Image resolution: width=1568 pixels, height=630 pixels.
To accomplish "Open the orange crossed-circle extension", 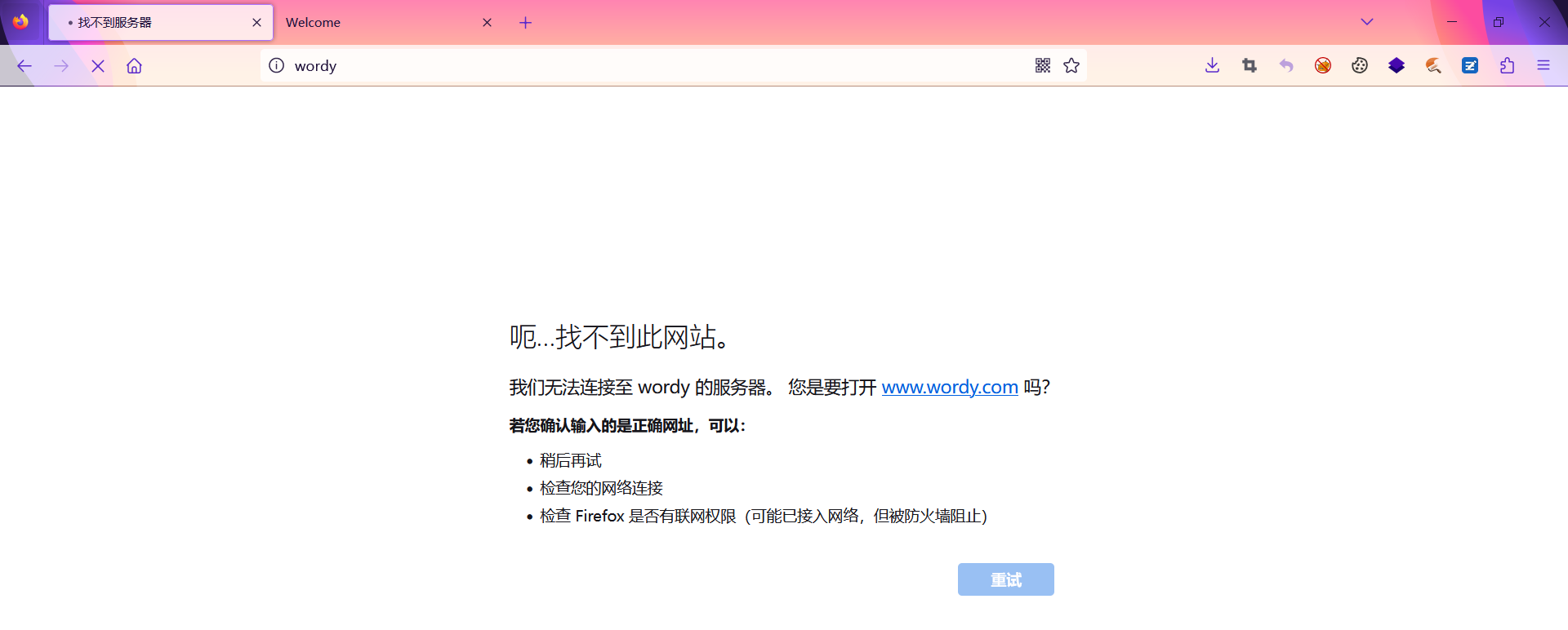I will point(1323,65).
